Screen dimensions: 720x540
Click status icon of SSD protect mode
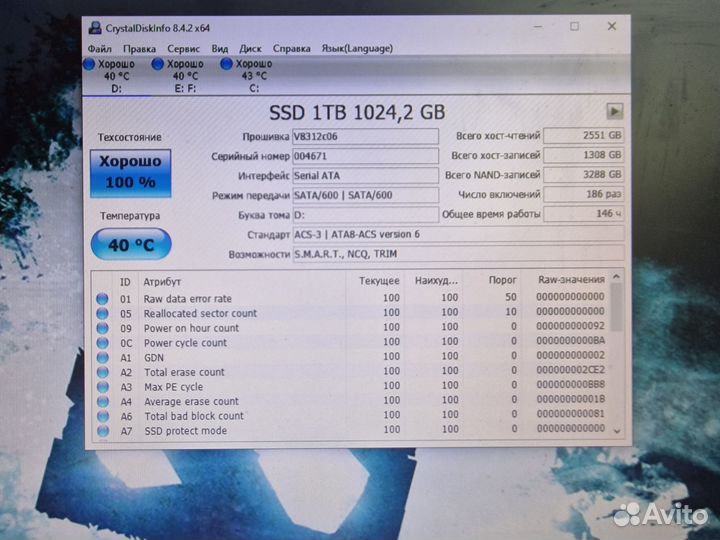(x=102, y=431)
